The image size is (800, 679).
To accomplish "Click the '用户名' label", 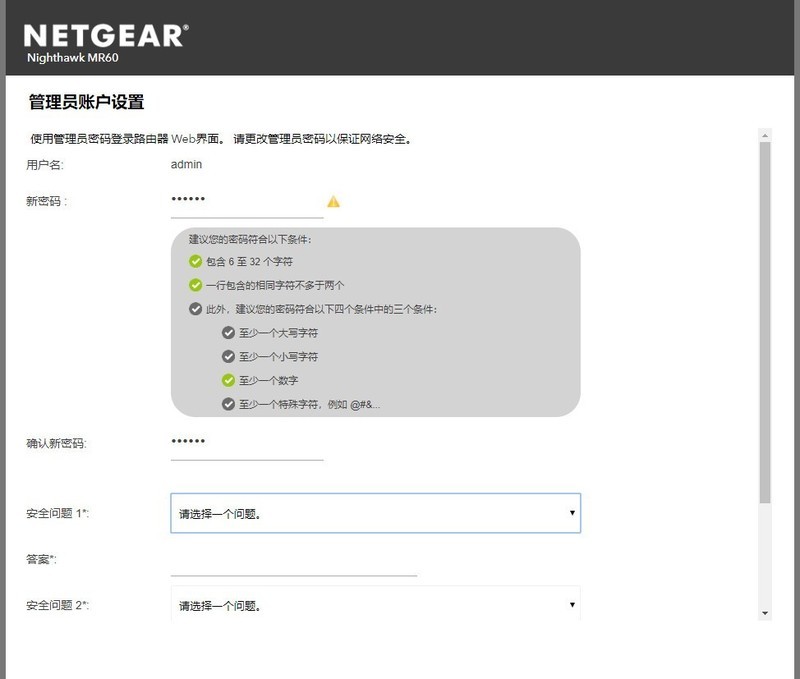I will 45,165.
